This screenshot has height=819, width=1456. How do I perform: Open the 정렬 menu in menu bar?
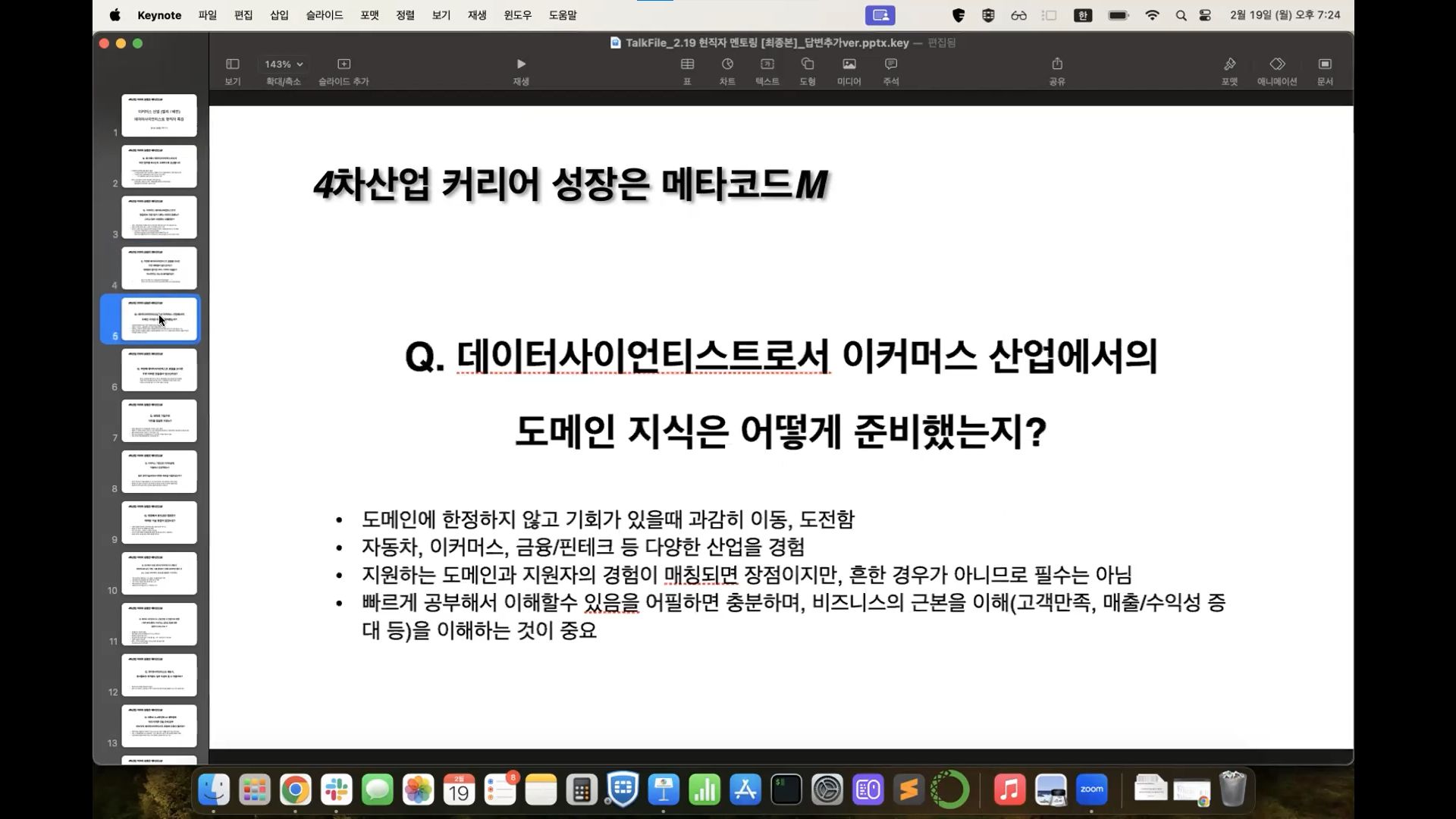pos(405,15)
